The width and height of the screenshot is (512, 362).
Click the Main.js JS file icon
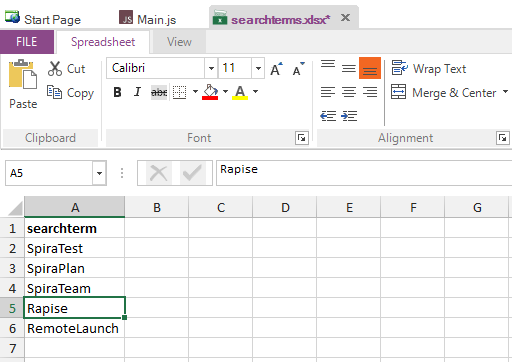point(126,17)
